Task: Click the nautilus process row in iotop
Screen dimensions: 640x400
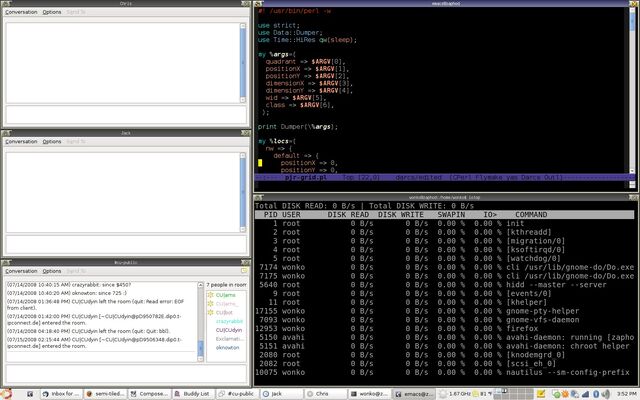Action: pos(444,372)
